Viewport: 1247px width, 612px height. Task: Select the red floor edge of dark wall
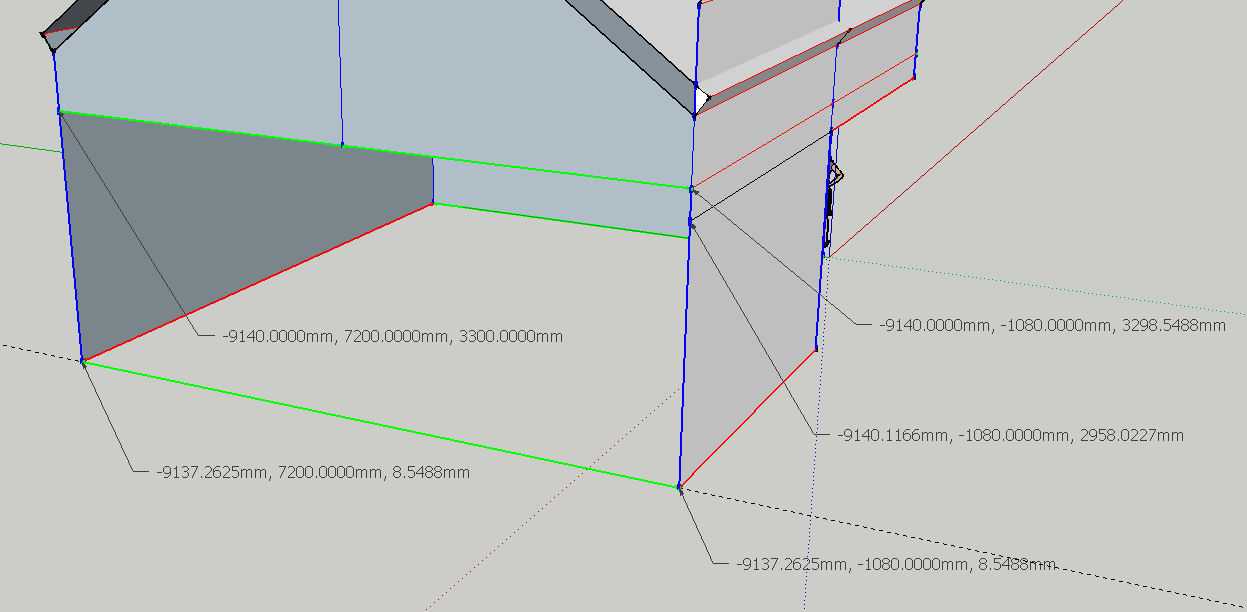(258, 282)
